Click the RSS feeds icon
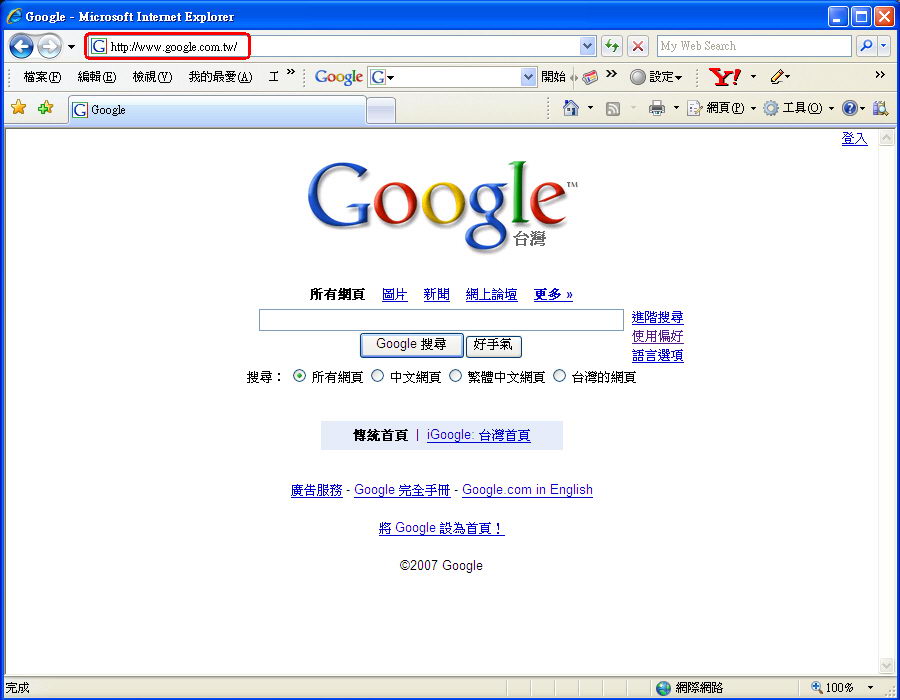The width and height of the screenshot is (900, 700). pos(612,109)
